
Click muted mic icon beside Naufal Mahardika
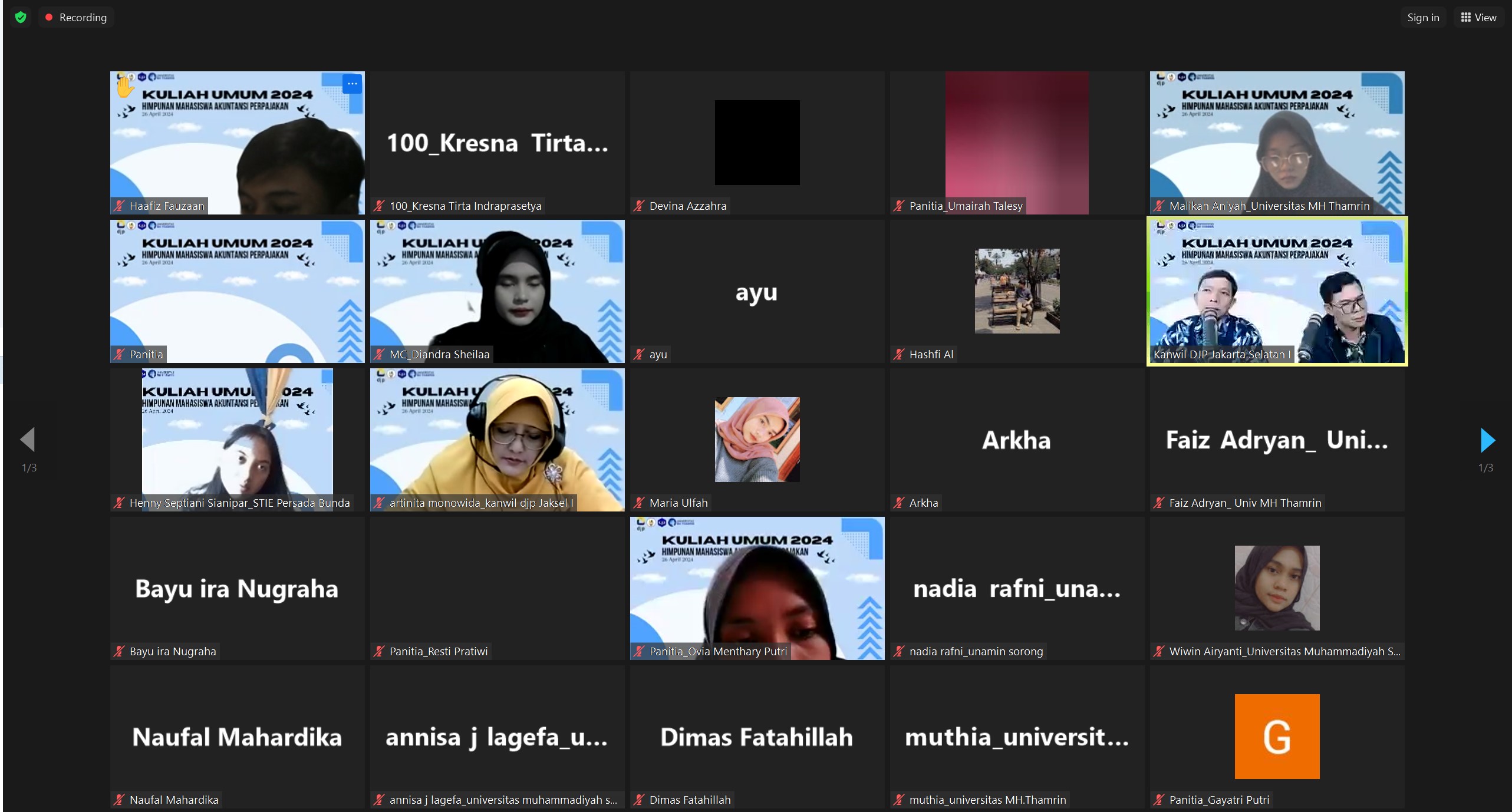[x=119, y=800]
